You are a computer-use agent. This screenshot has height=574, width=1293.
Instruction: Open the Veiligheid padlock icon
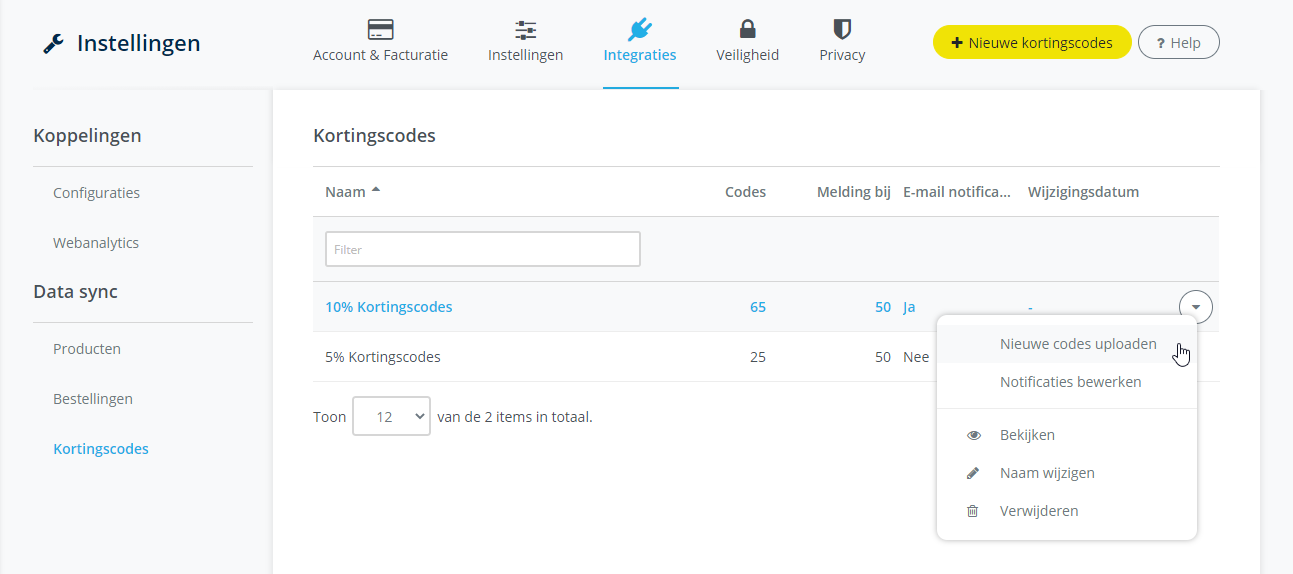point(747,29)
